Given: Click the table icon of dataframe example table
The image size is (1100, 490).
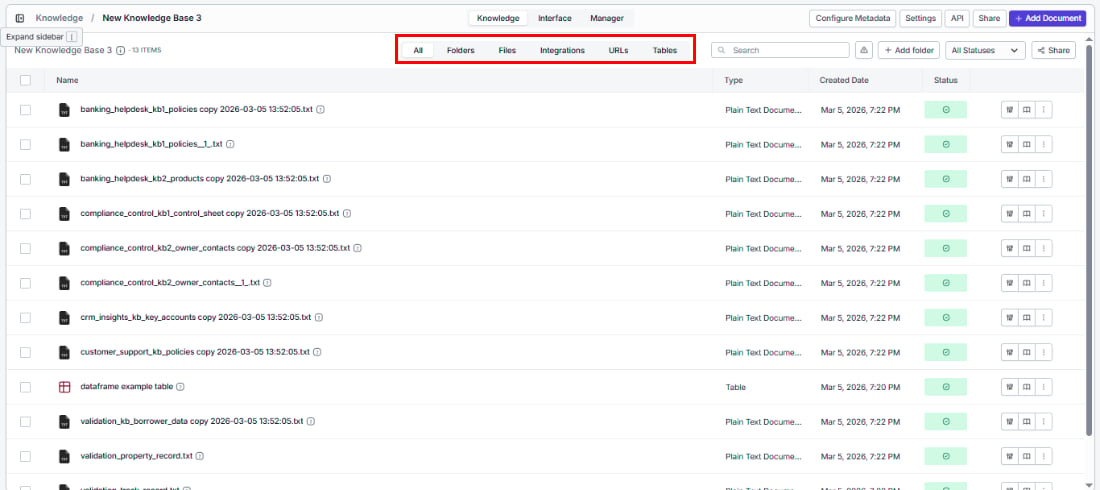Looking at the screenshot, I should [65, 387].
